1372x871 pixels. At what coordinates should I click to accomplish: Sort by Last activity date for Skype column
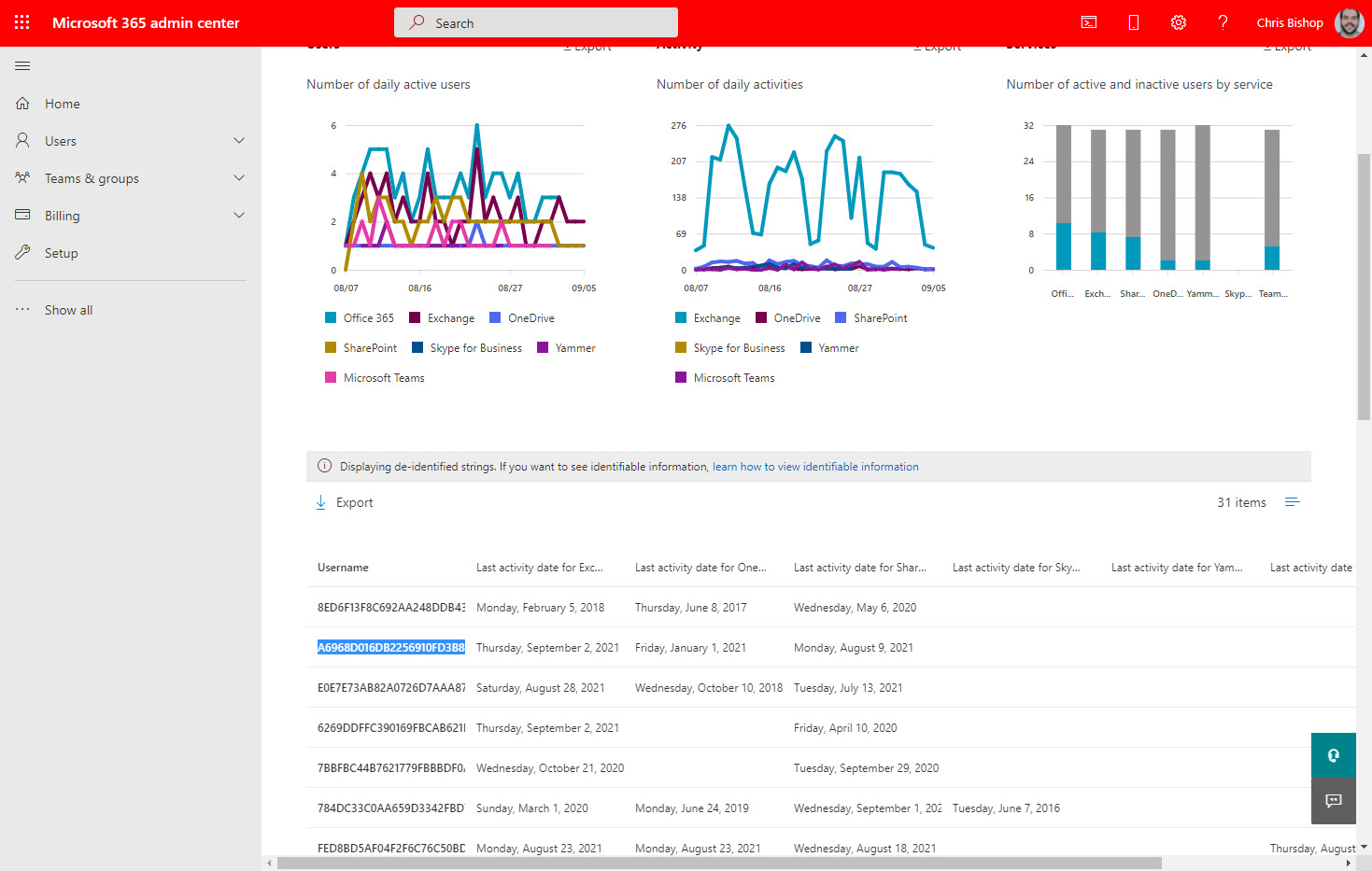pos(1016,568)
